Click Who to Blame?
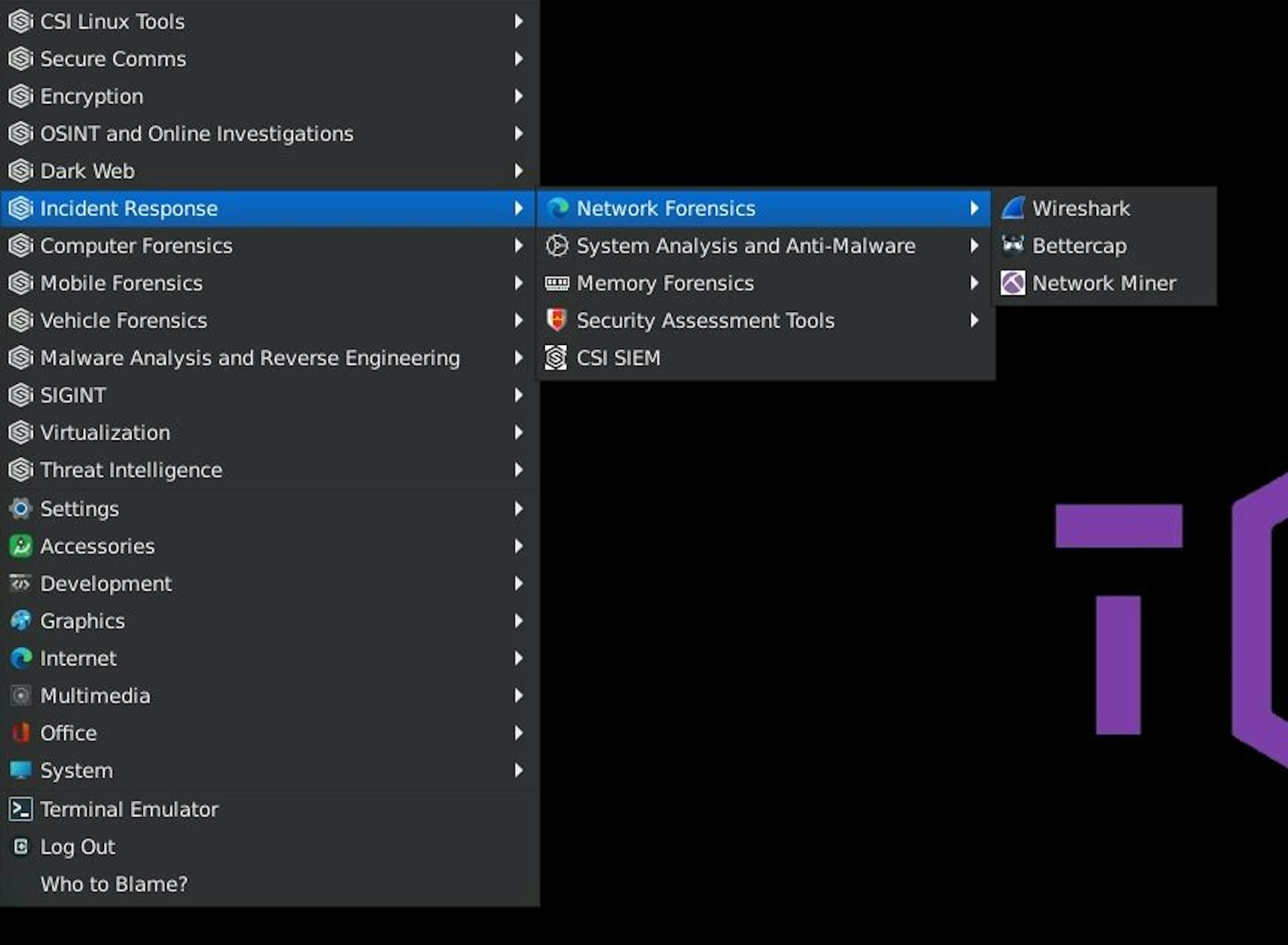The width and height of the screenshot is (1288, 945). click(114, 884)
